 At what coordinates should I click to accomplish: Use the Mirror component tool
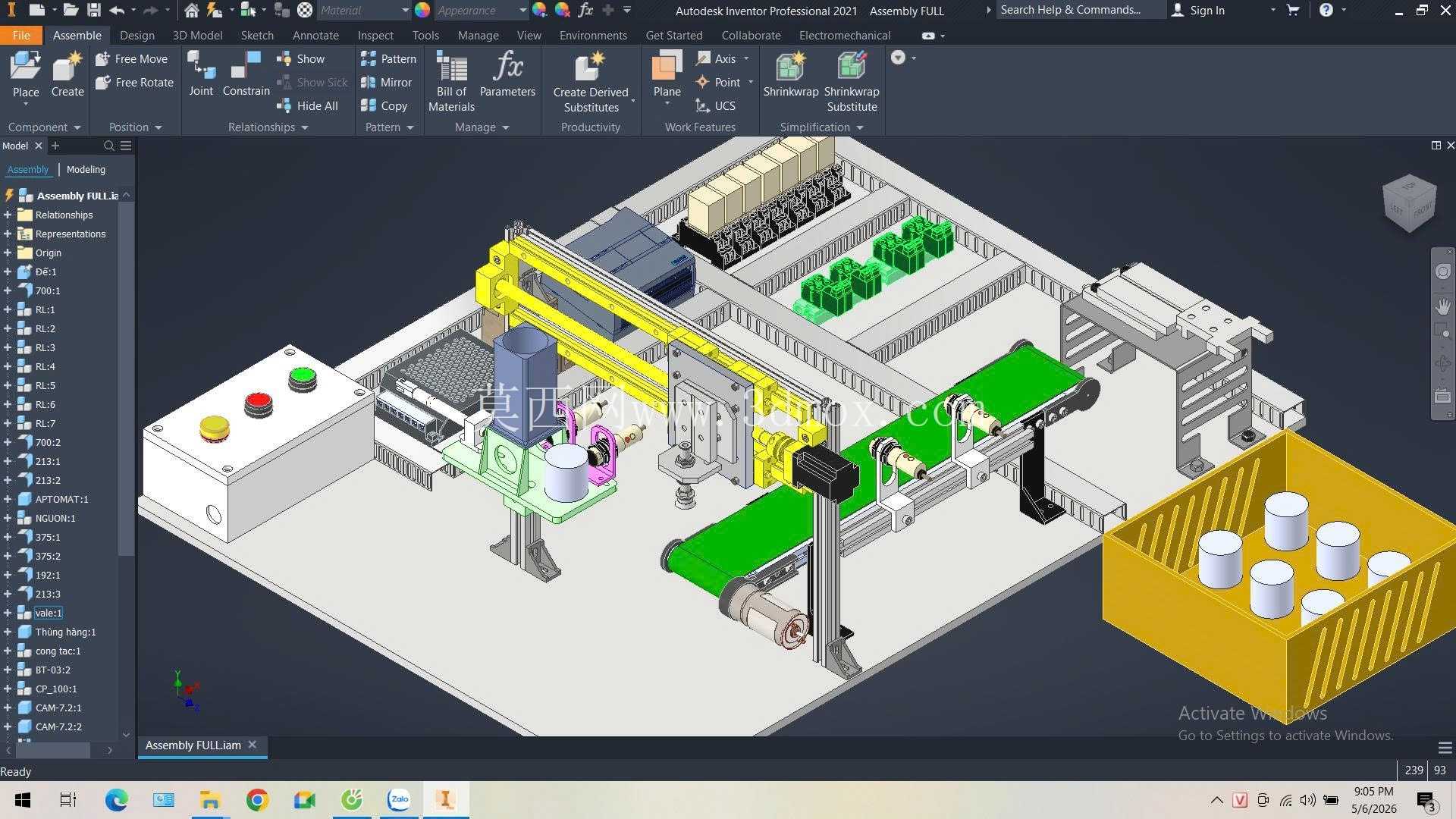pos(387,82)
